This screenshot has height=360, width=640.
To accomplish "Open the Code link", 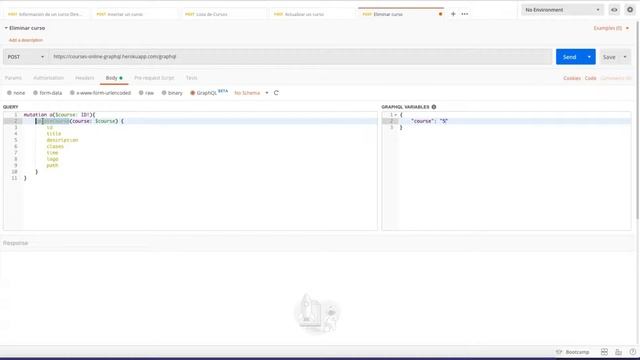I will pyautogui.click(x=590, y=78).
